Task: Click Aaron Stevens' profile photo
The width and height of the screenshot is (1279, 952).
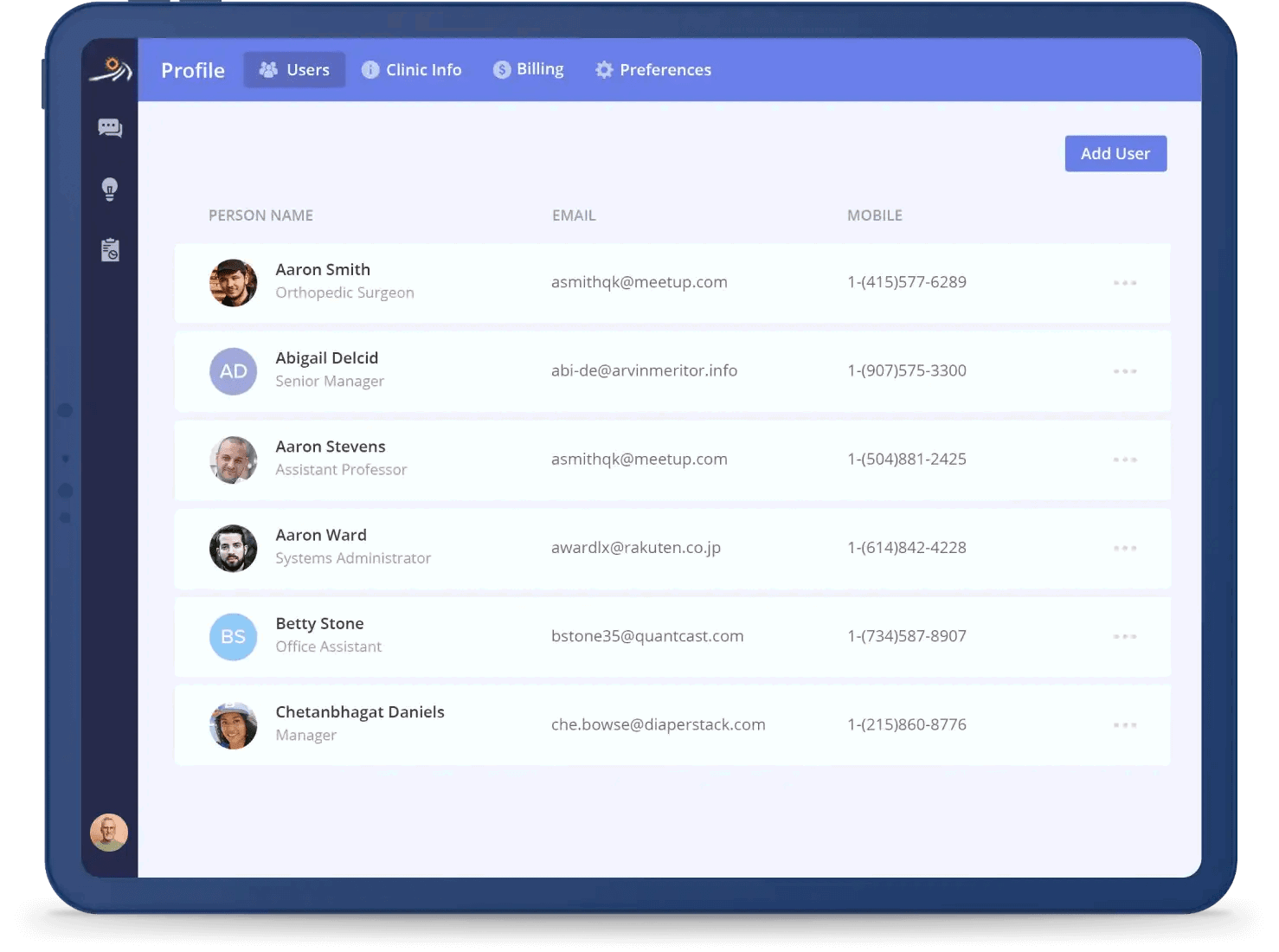Action: [x=234, y=460]
